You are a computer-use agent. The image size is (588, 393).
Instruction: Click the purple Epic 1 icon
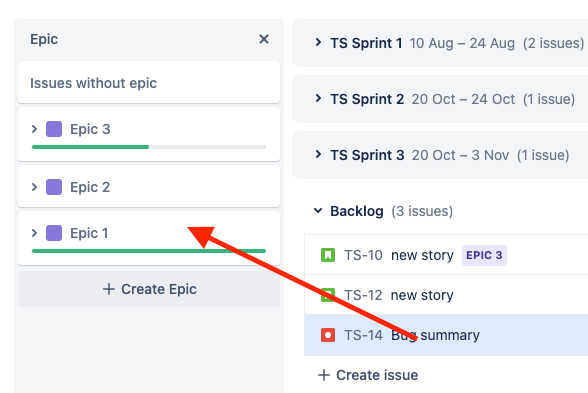[x=54, y=233]
